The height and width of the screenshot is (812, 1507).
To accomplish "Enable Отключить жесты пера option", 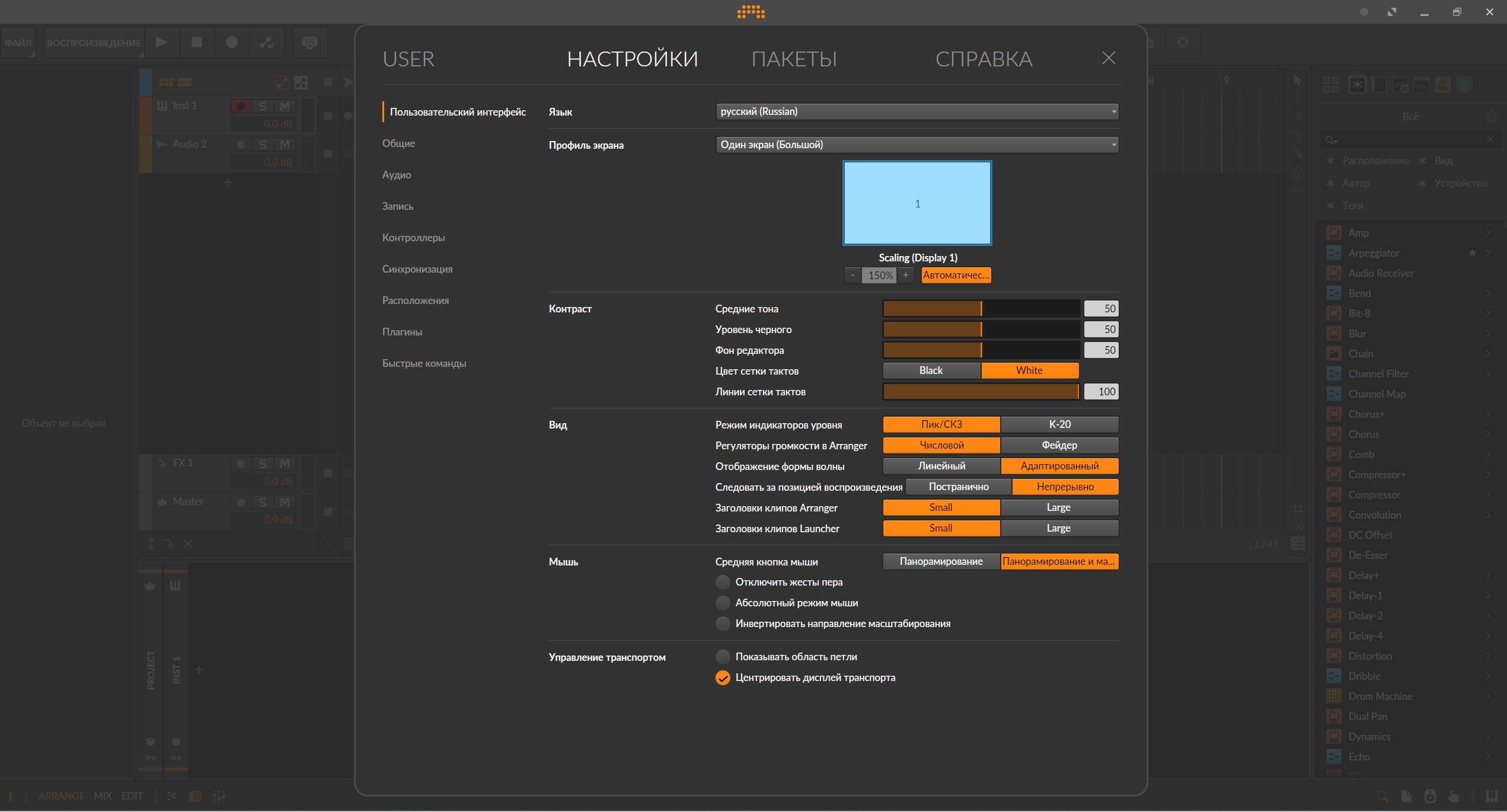I will pos(722,582).
